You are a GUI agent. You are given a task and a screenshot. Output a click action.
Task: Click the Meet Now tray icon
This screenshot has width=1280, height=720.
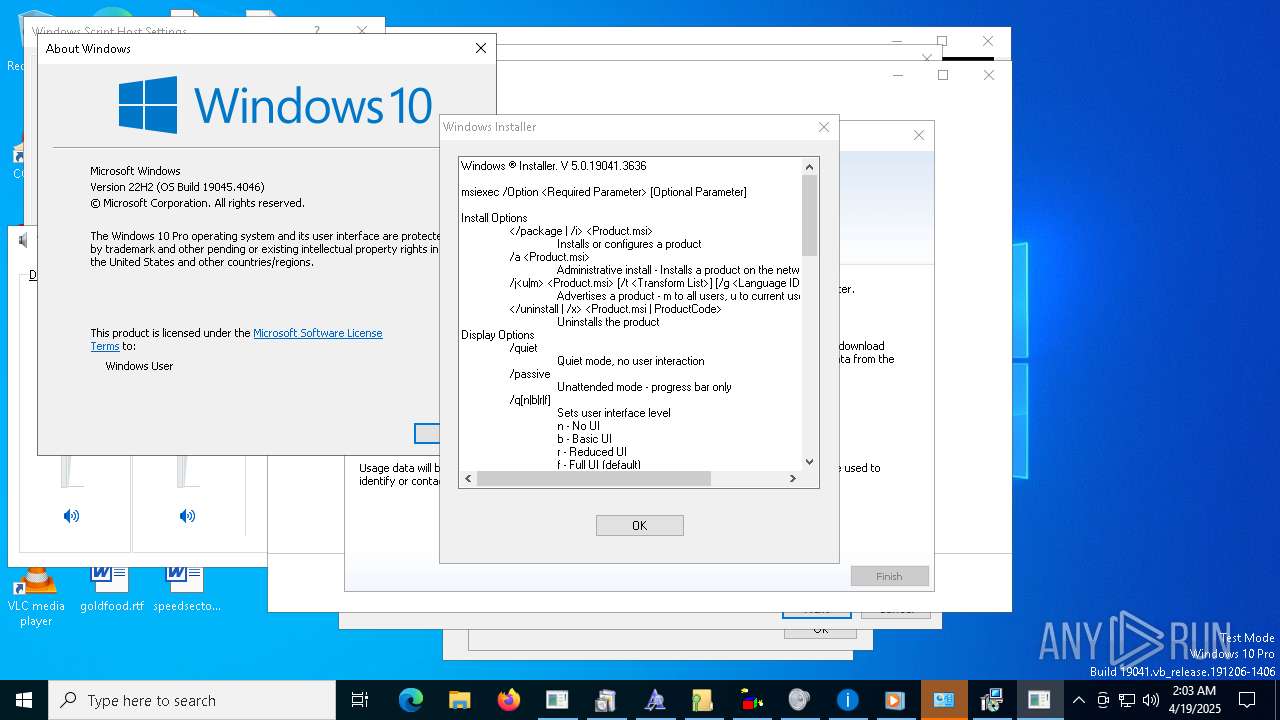[x=1103, y=700]
